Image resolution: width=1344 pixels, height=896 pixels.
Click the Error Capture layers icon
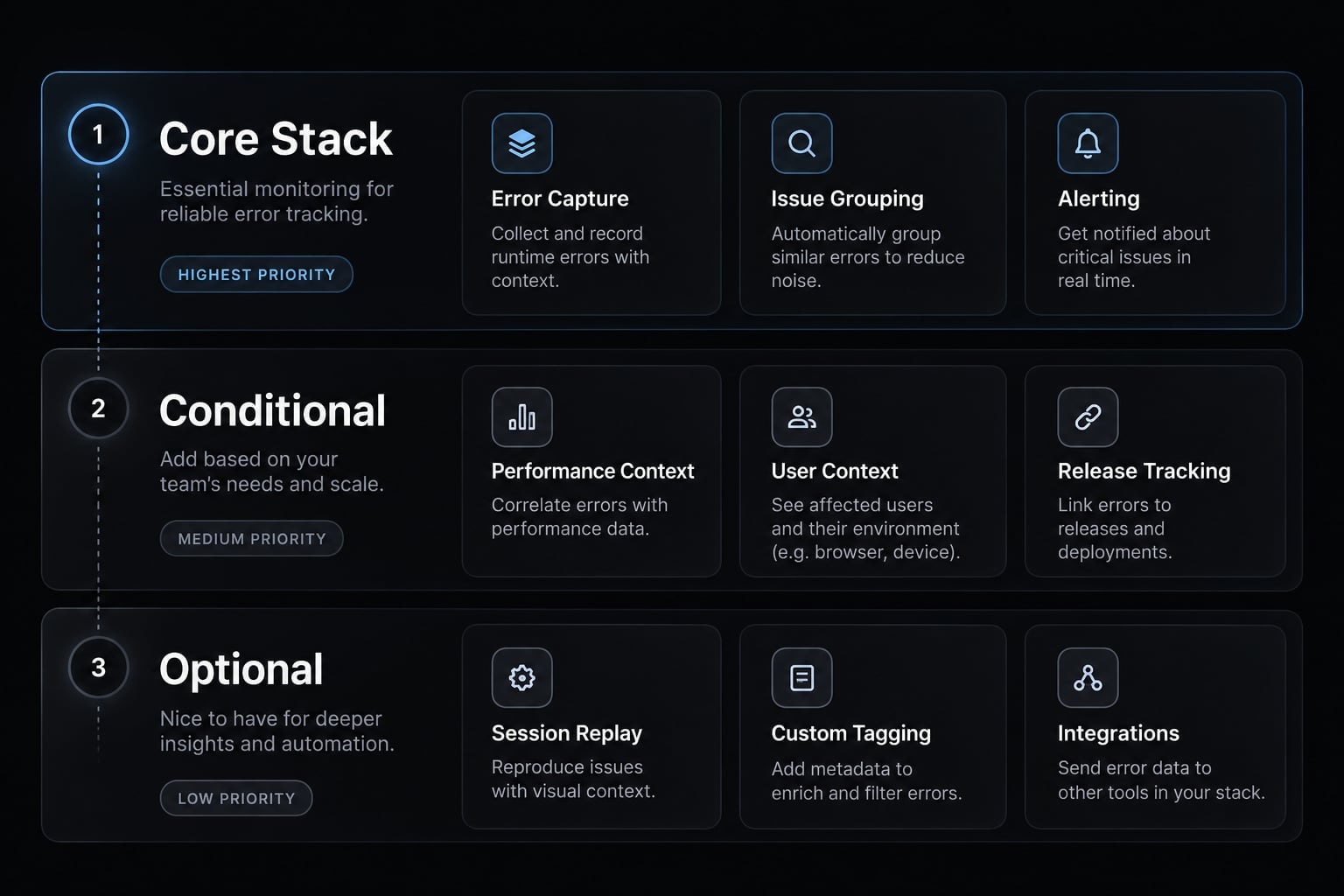[x=521, y=143]
